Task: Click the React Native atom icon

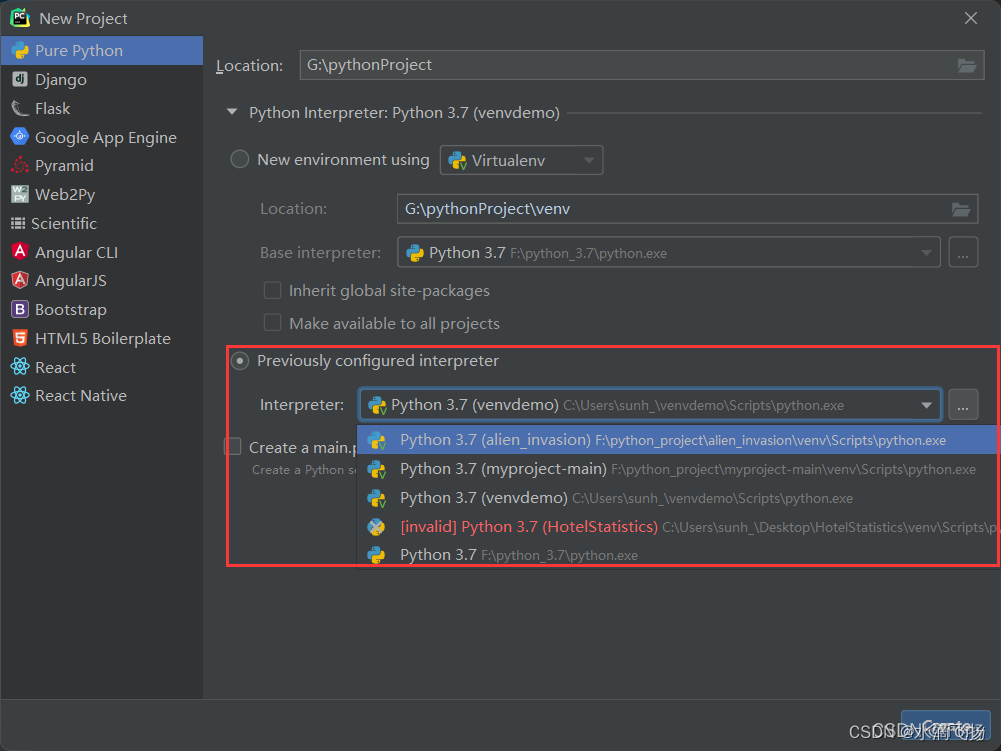Action: 20,395
